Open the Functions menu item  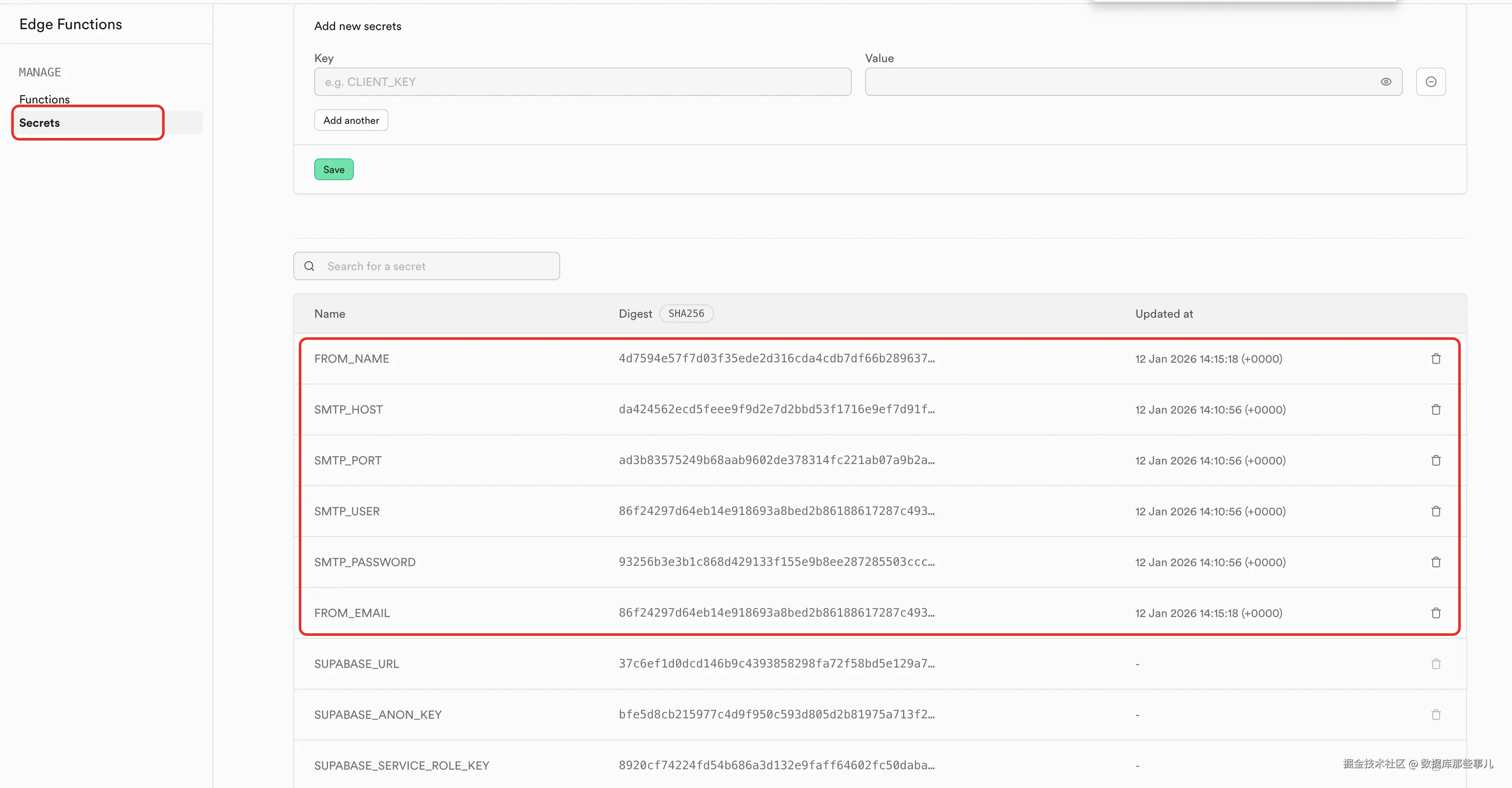[x=45, y=99]
